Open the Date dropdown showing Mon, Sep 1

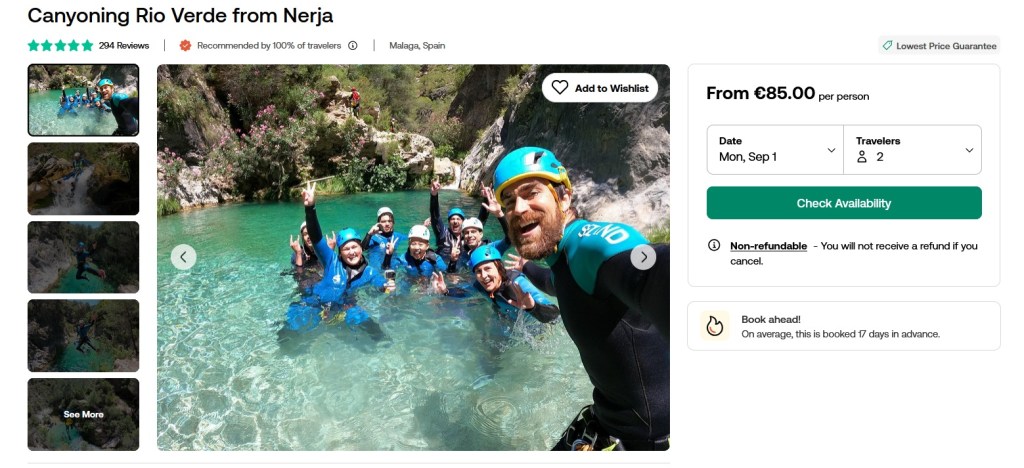tap(775, 149)
